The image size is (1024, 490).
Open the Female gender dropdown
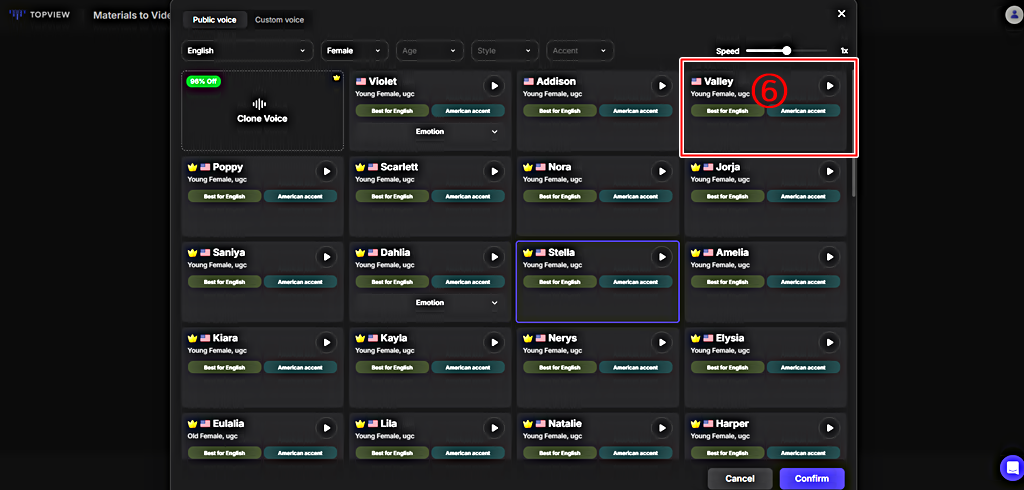click(x=354, y=50)
